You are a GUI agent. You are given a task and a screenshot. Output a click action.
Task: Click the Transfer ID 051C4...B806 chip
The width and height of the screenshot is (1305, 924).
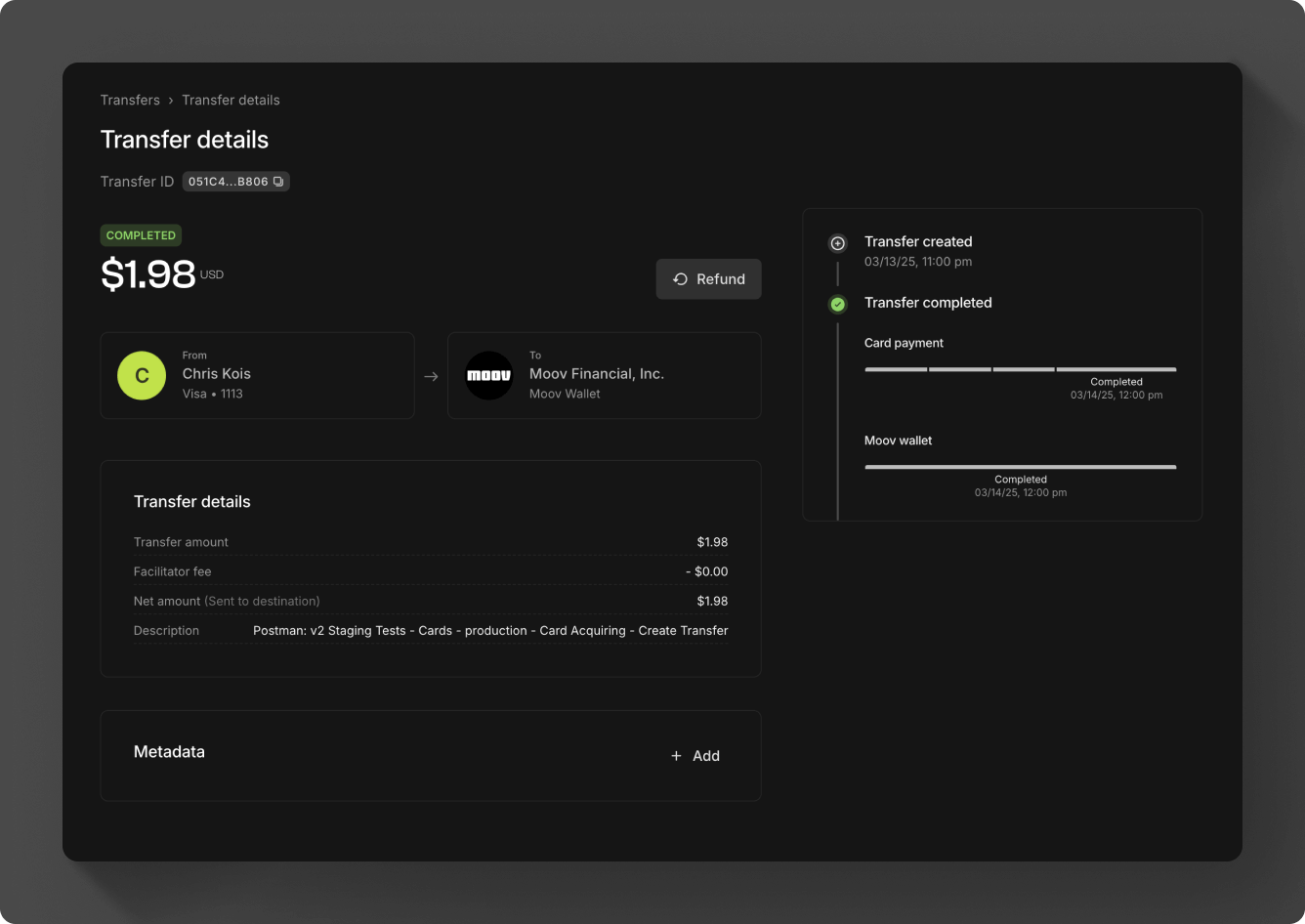[x=235, y=182]
